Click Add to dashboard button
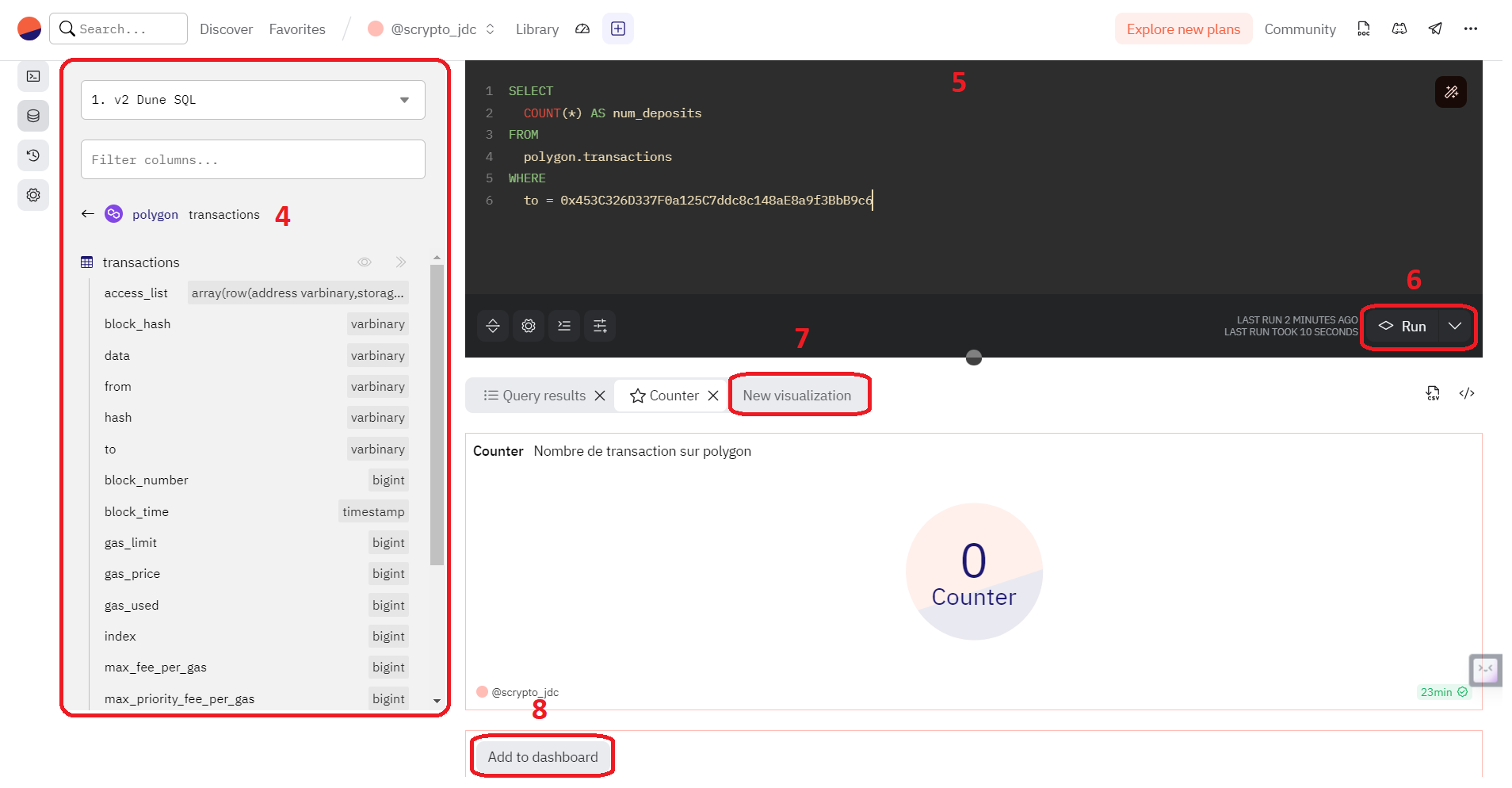This screenshot has height=788, width=1512. coord(543,757)
